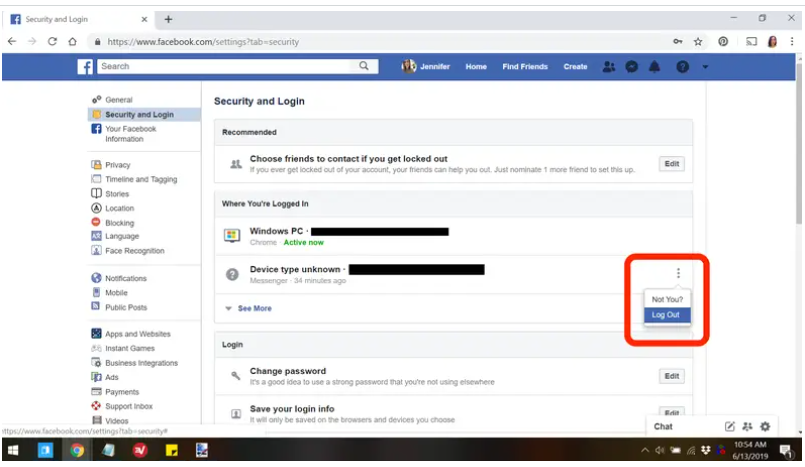Open Apps and Websites settings
Image resolution: width=805 pixels, height=467 pixels.
(138, 334)
